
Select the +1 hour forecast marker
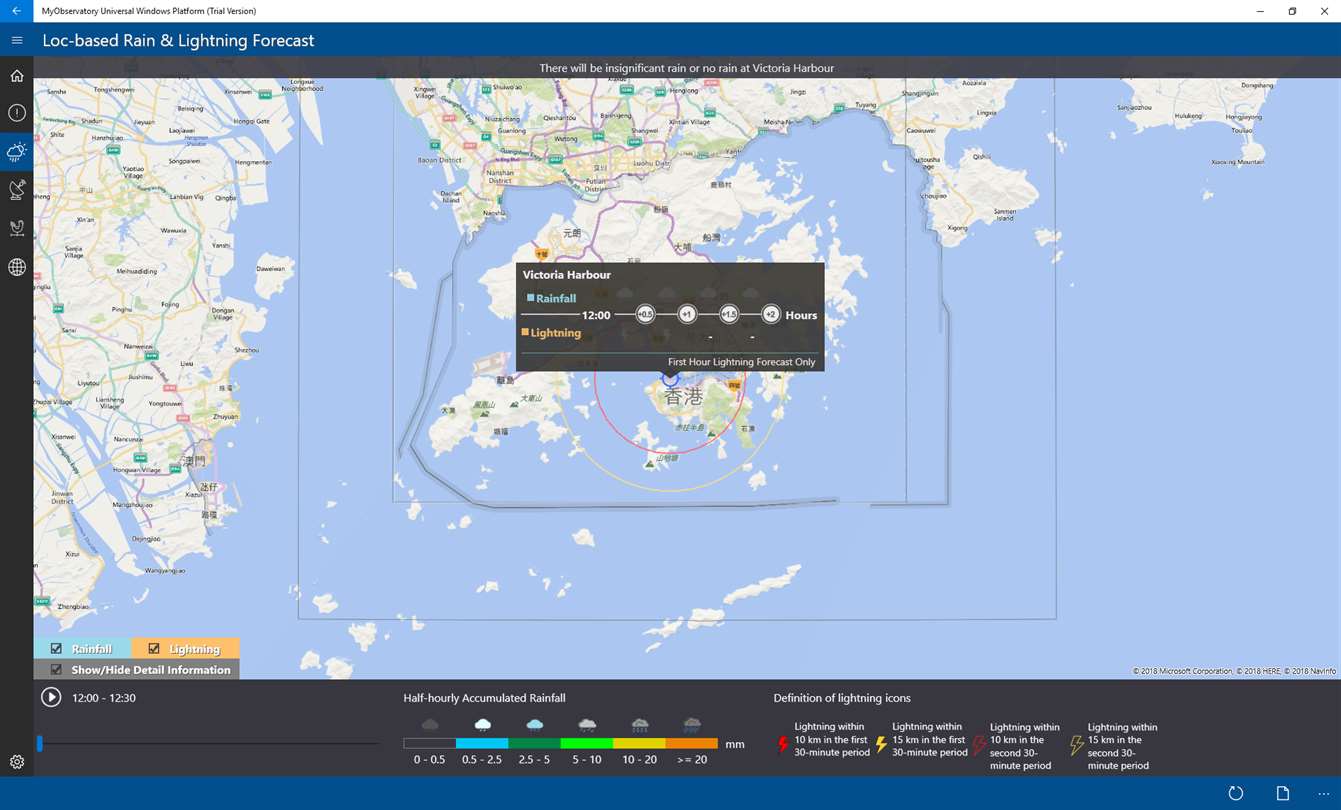[x=687, y=314]
